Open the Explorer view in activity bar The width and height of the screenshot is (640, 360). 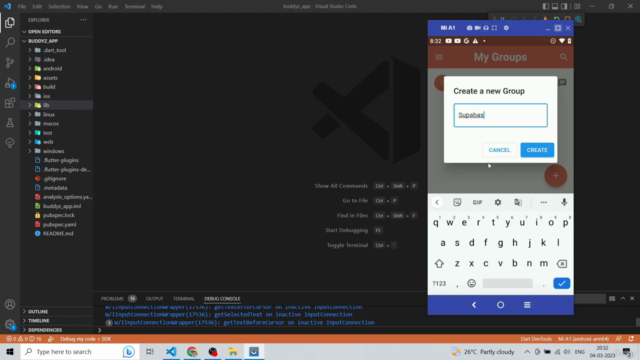click(x=10, y=22)
